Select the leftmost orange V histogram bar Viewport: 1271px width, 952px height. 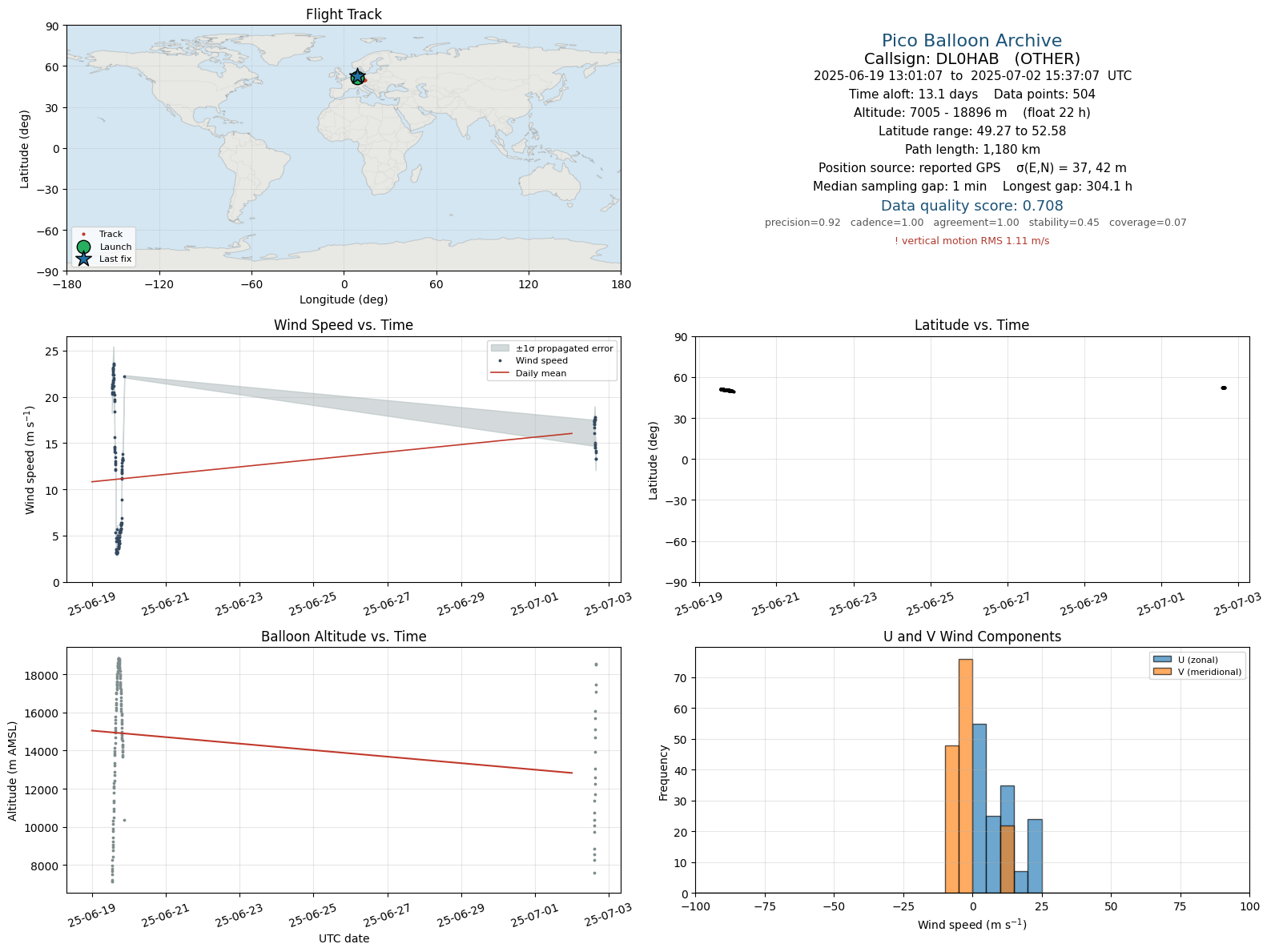952,820
